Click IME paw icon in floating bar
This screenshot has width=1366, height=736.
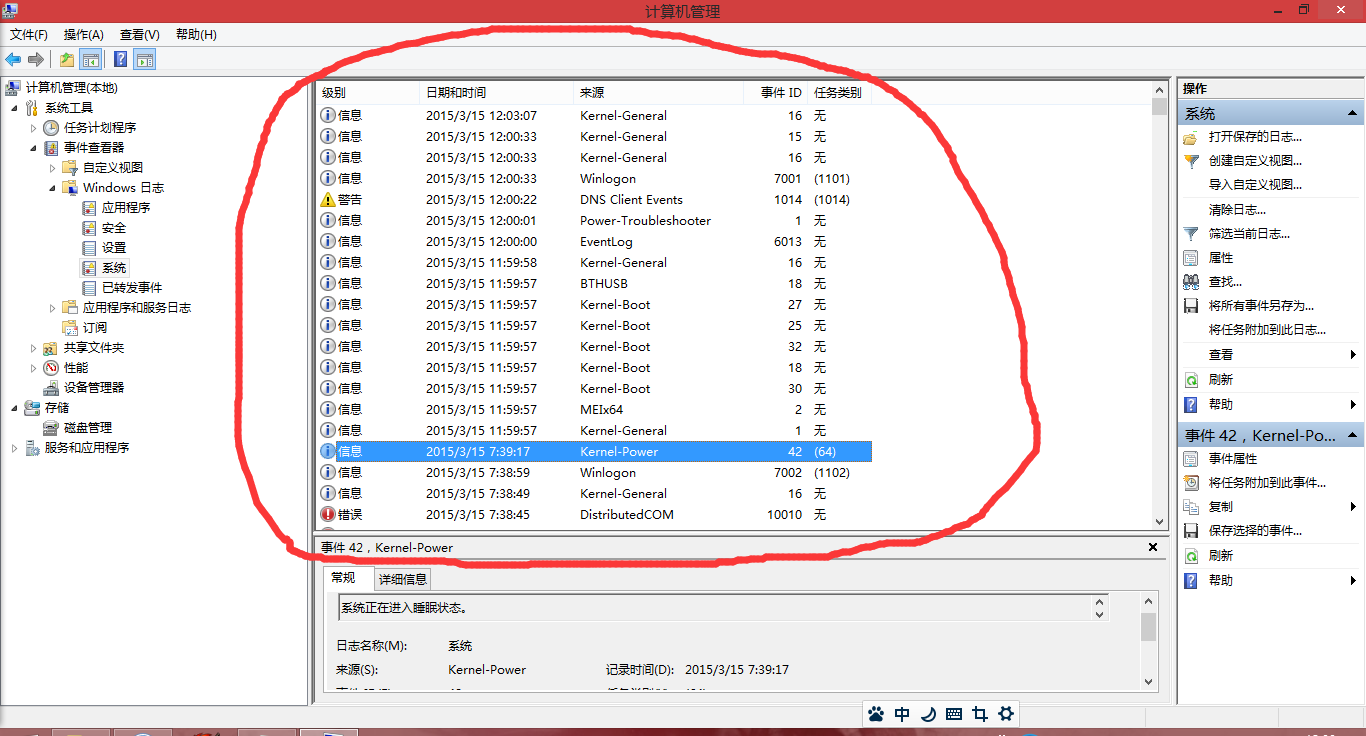tap(876, 714)
